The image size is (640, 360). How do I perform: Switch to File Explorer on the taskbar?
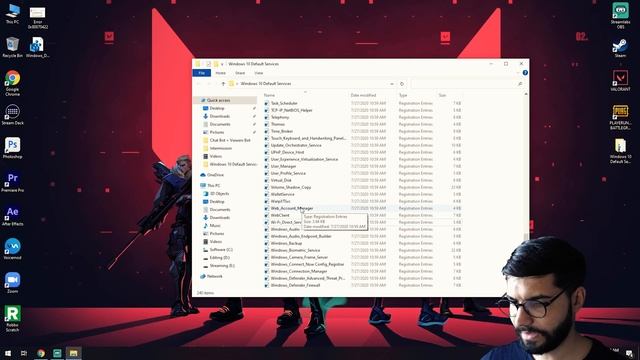tap(73, 353)
